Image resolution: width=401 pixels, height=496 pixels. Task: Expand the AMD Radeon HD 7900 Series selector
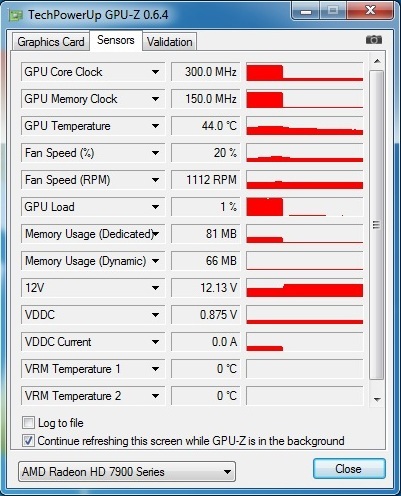[127, 471]
